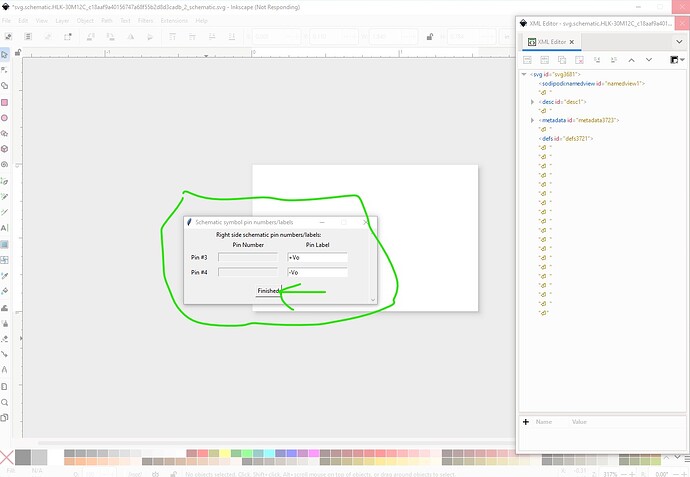Click the Pin #4 label field containing -Vo
Screen dimensions: 690x477
point(317,272)
